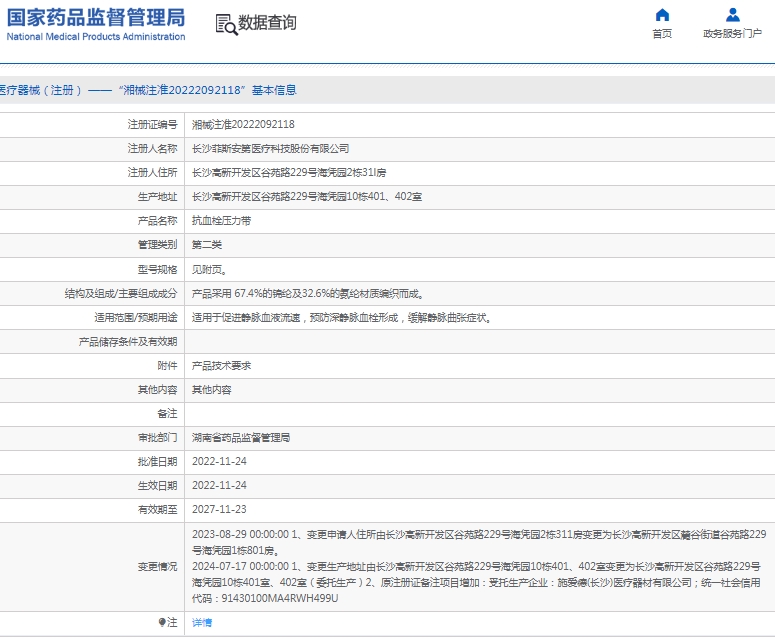Viewport: 775px width, 638px height.
Task: Click the approval authority 湖南省药品监督管理局
Action: (x=241, y=438)
